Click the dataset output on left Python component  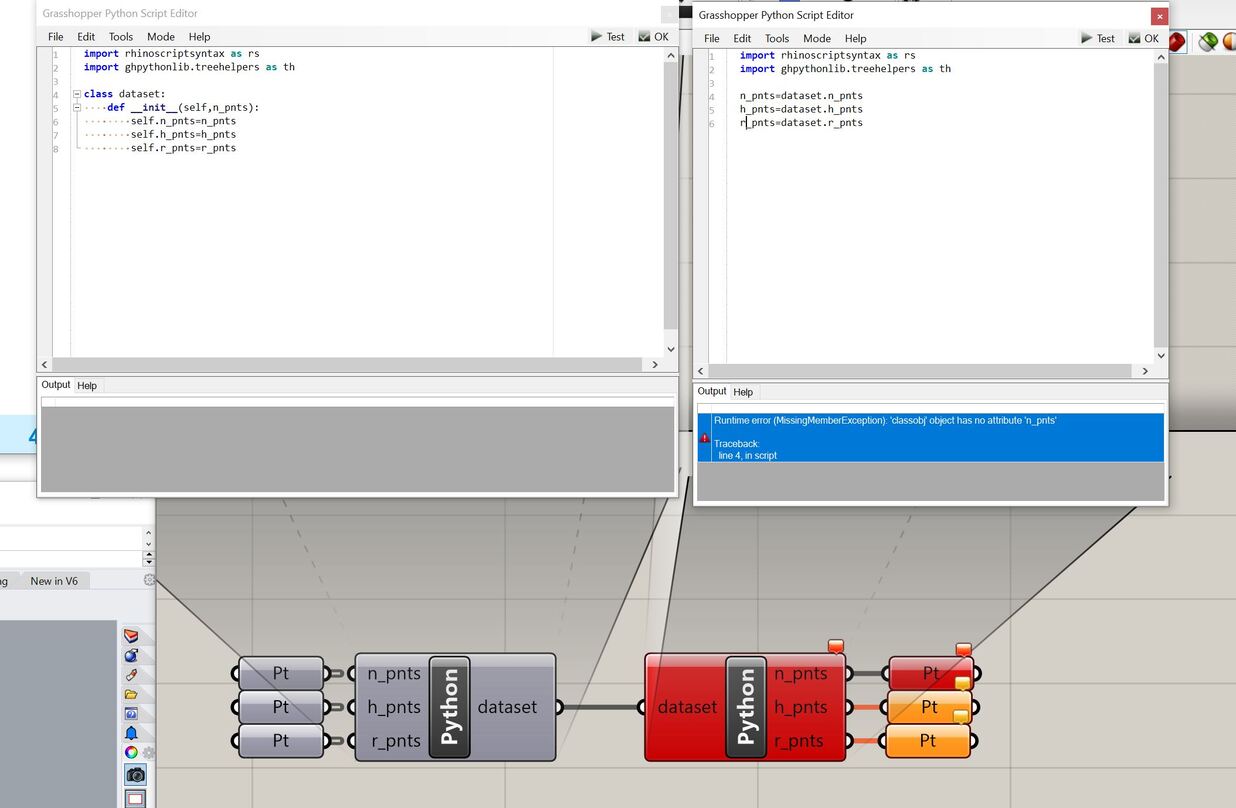tap(507, 707)
